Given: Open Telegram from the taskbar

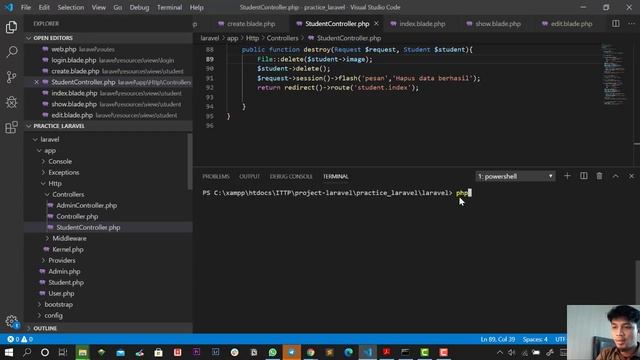Looking at the screenshot, I should coord(291,352).
